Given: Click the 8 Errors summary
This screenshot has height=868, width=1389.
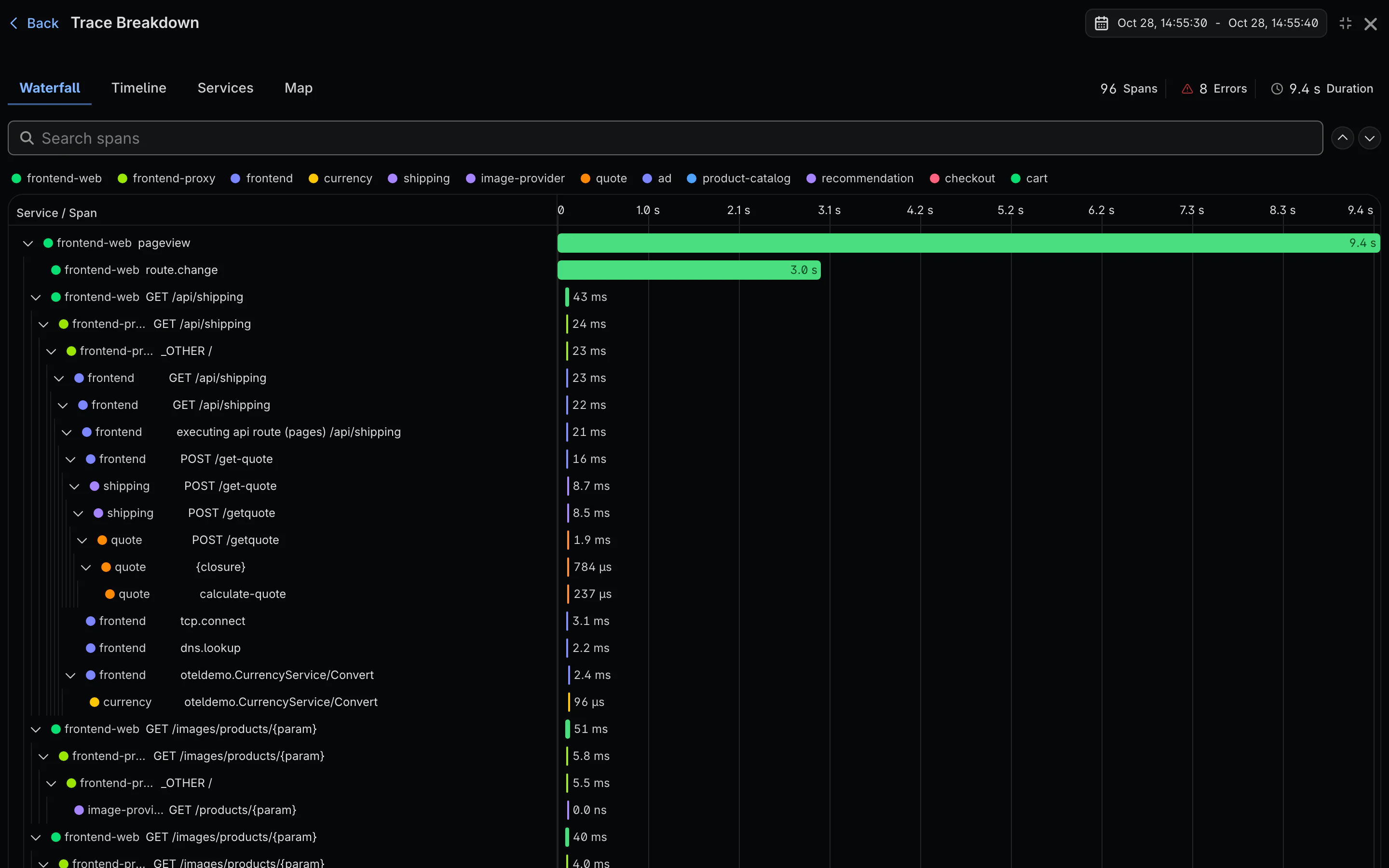Looking at the screenshot, I should 1214,89.
